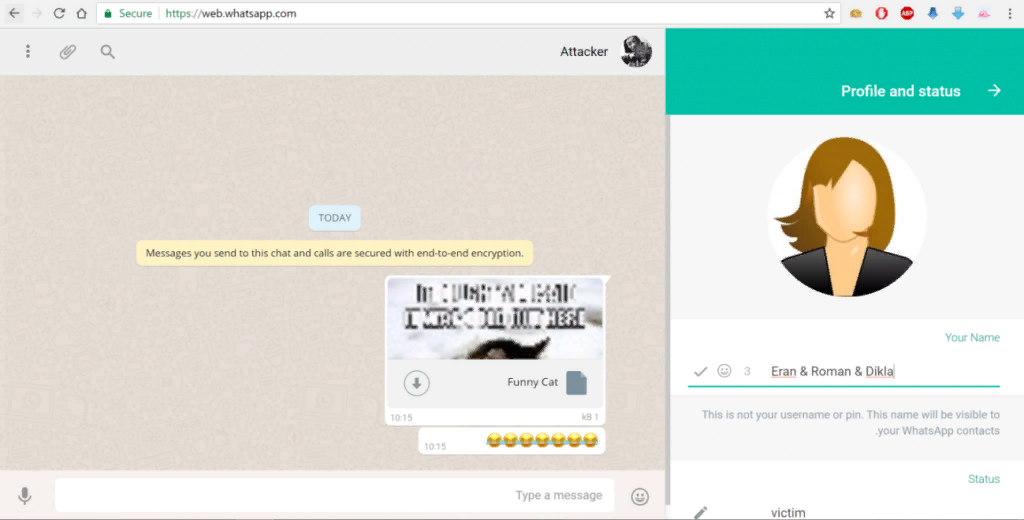The image size is (1024, 520).
Task: Close Profile and status panel arrow
Action: coord(994,90)
